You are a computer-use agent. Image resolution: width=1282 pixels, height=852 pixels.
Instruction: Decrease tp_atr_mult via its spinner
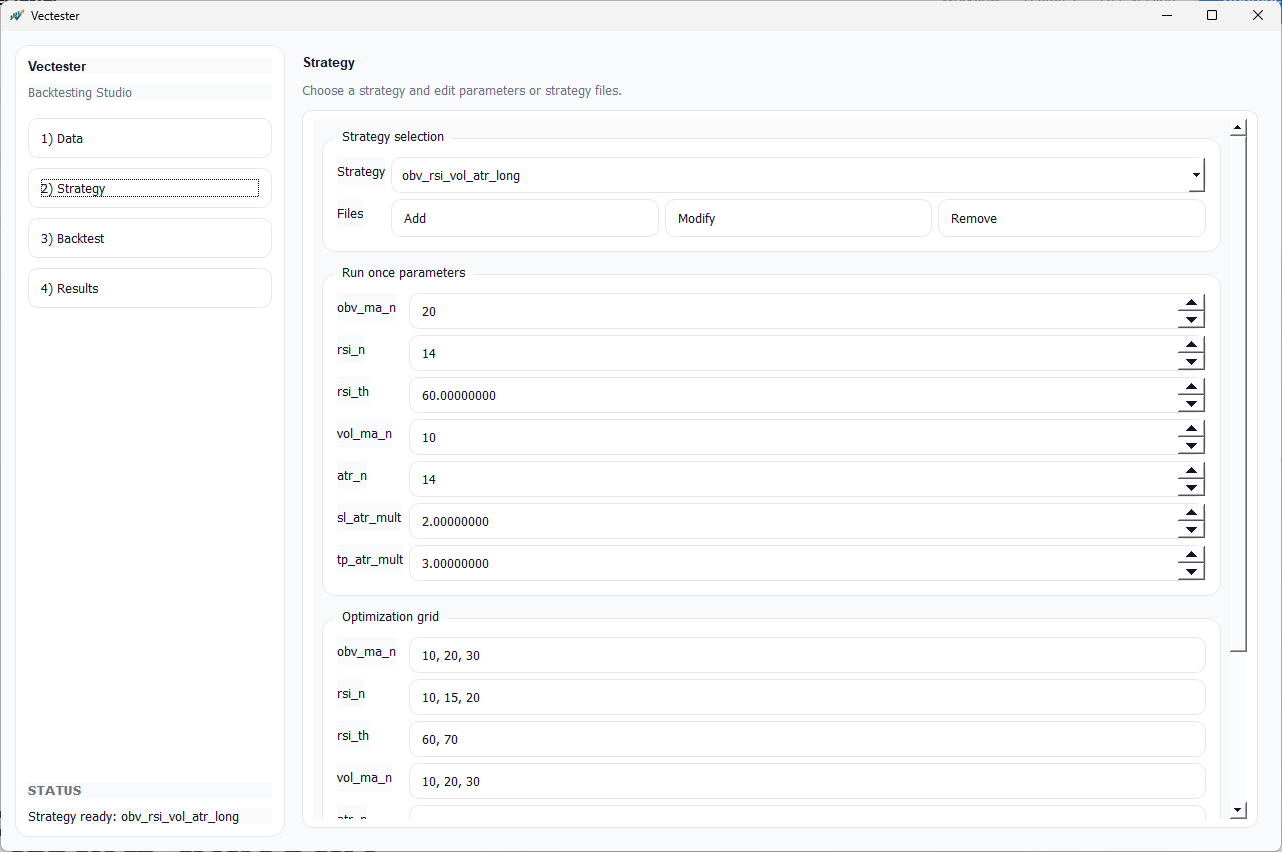pyautogui.click(x=1191, y=571)
